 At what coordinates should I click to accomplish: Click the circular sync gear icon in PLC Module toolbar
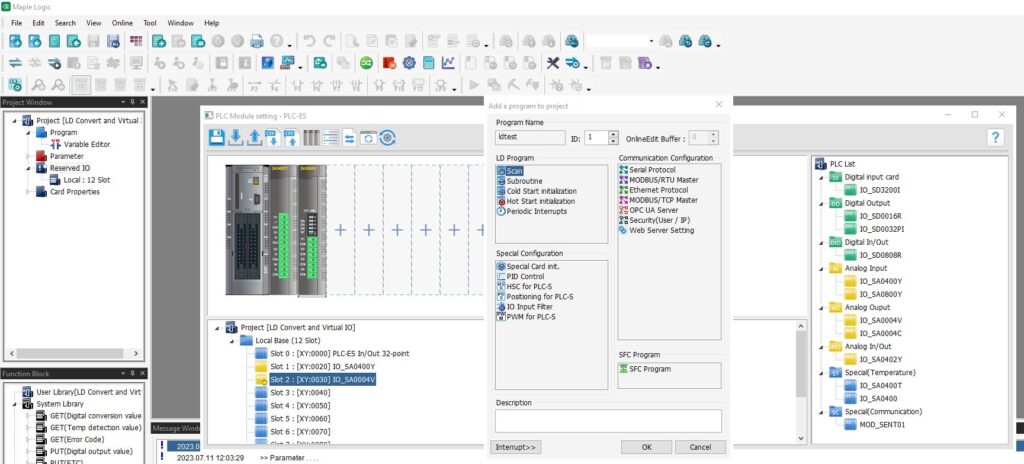(x=388, y=138)
